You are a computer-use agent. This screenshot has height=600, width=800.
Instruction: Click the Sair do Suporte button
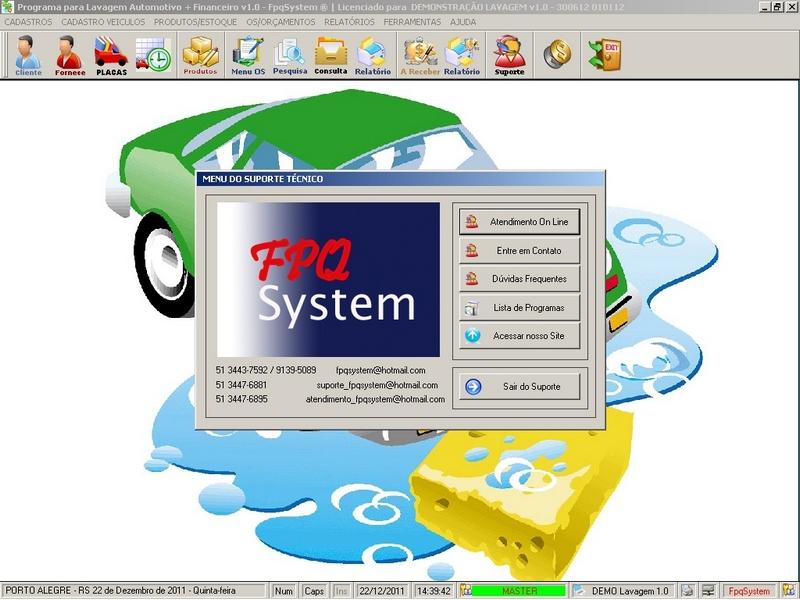[519, 386]
